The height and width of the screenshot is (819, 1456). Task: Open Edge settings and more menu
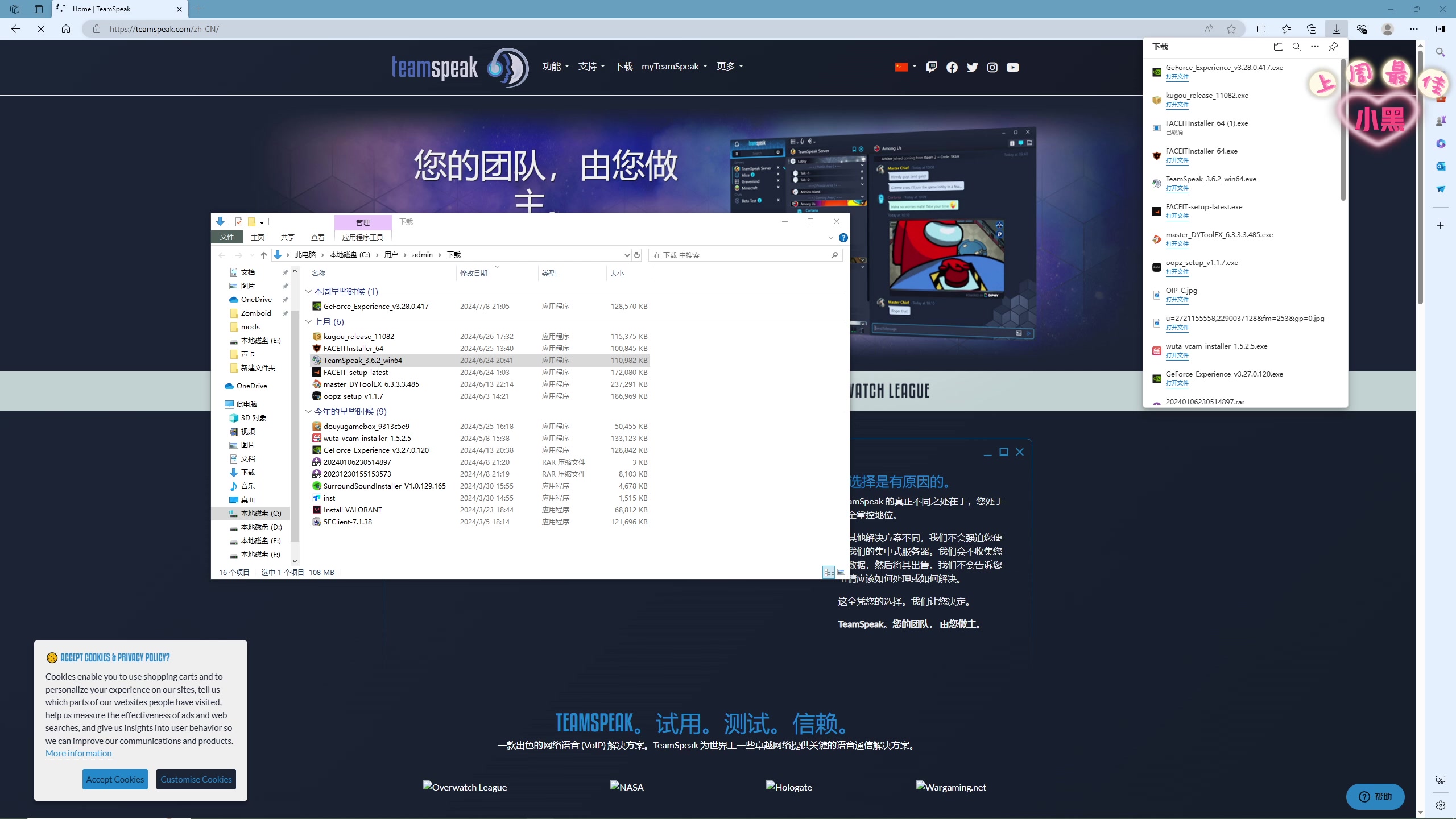1414,29
